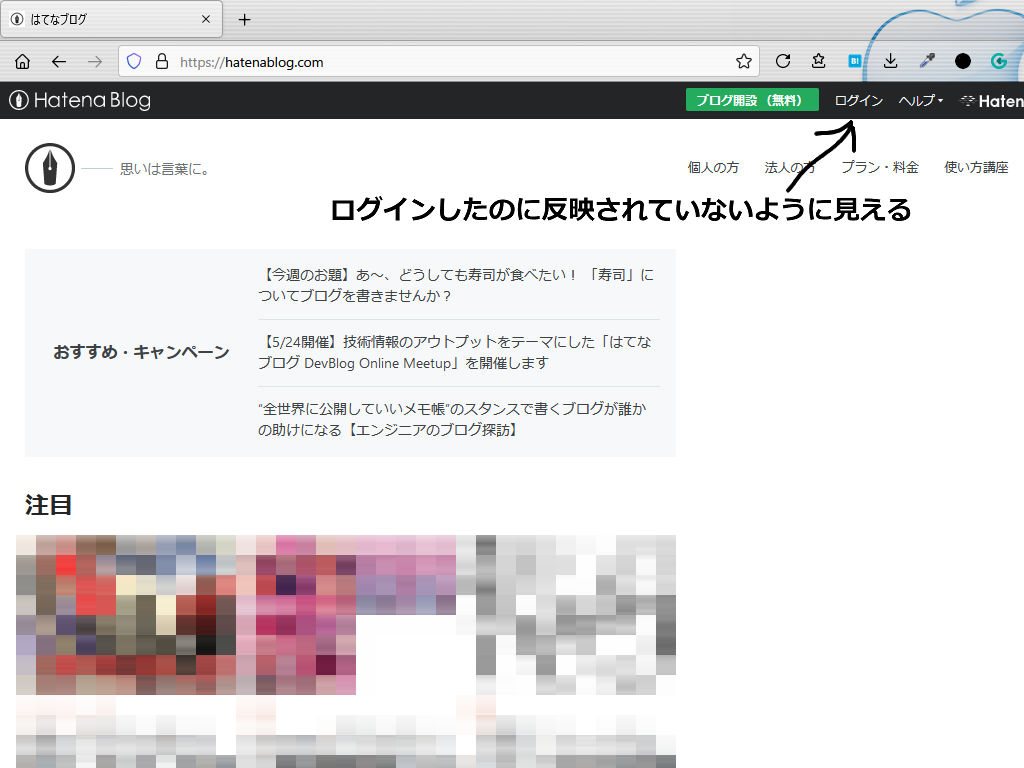Open the bookmarks menu star-tray icon
This screenshot has width=1024, height=768.
tap(818, 61)
